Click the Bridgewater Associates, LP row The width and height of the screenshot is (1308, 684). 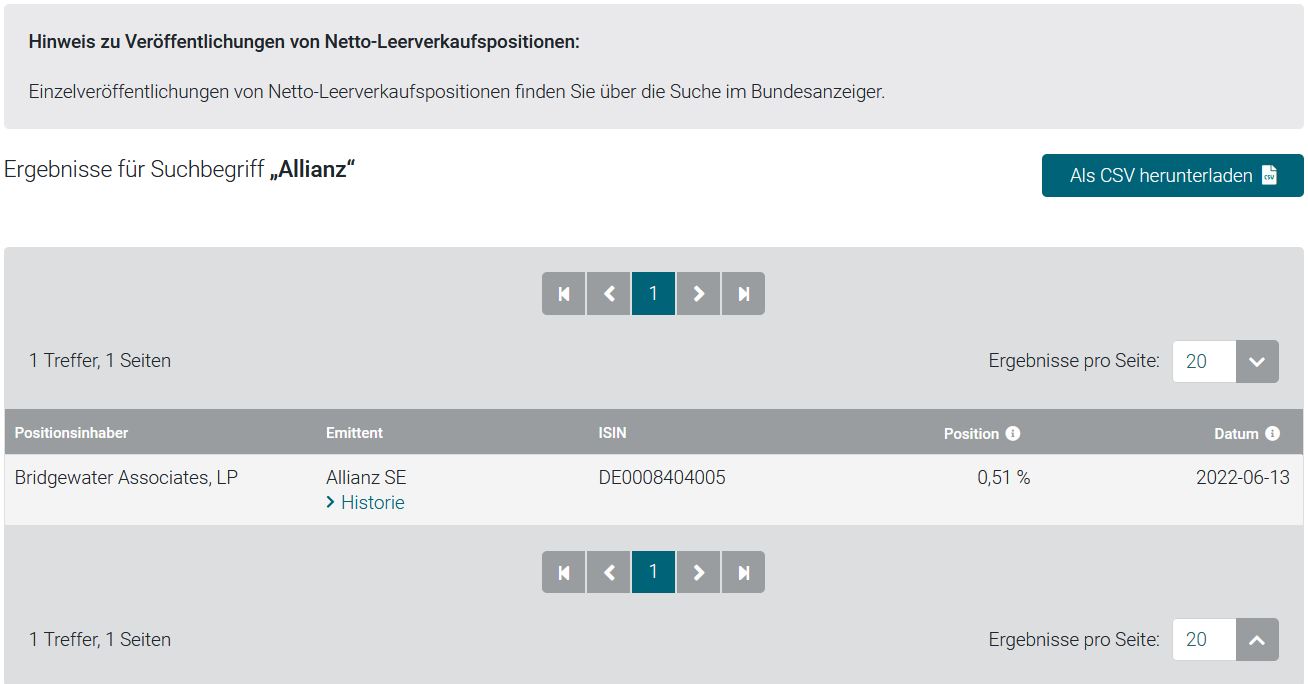point(126,478)
